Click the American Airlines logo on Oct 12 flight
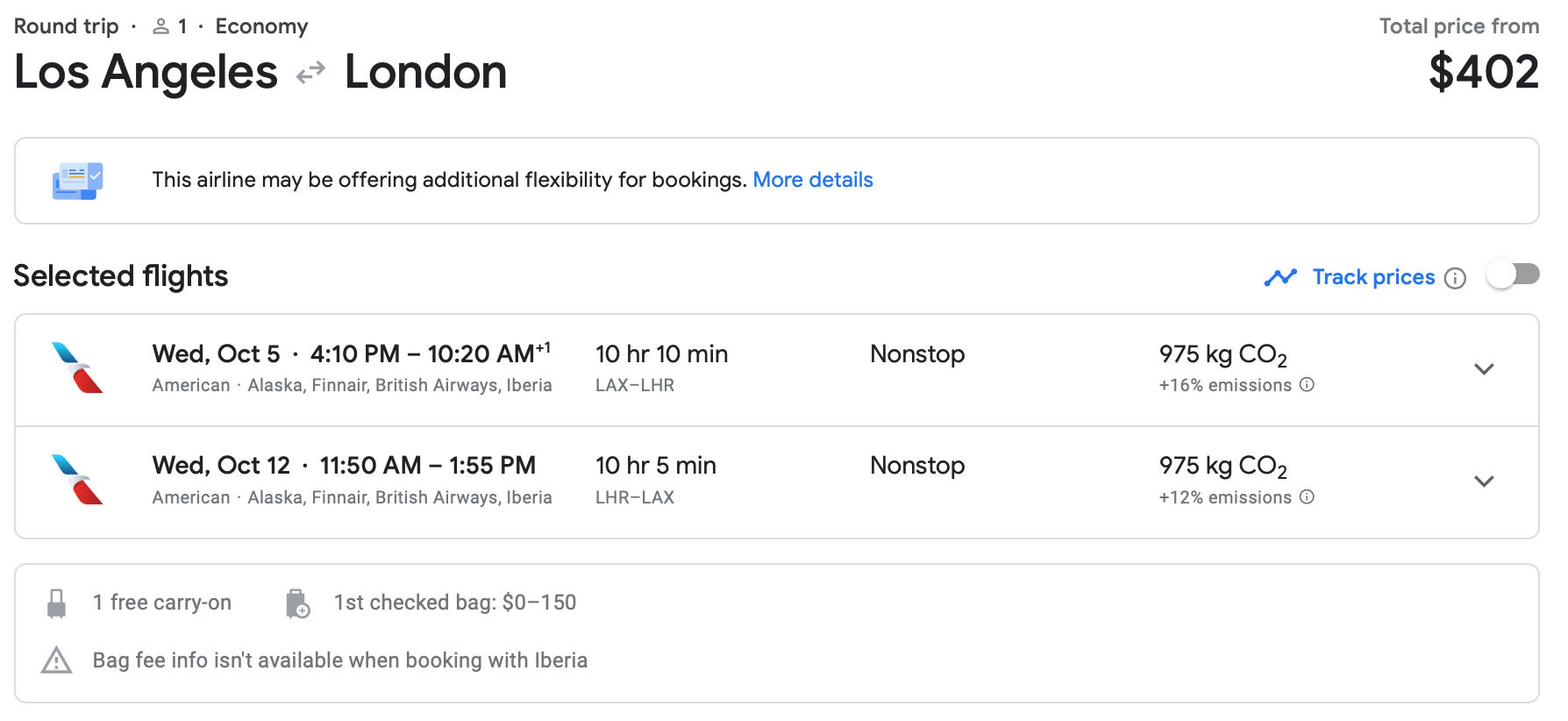 pyautogui.click(x=77, y=480)
